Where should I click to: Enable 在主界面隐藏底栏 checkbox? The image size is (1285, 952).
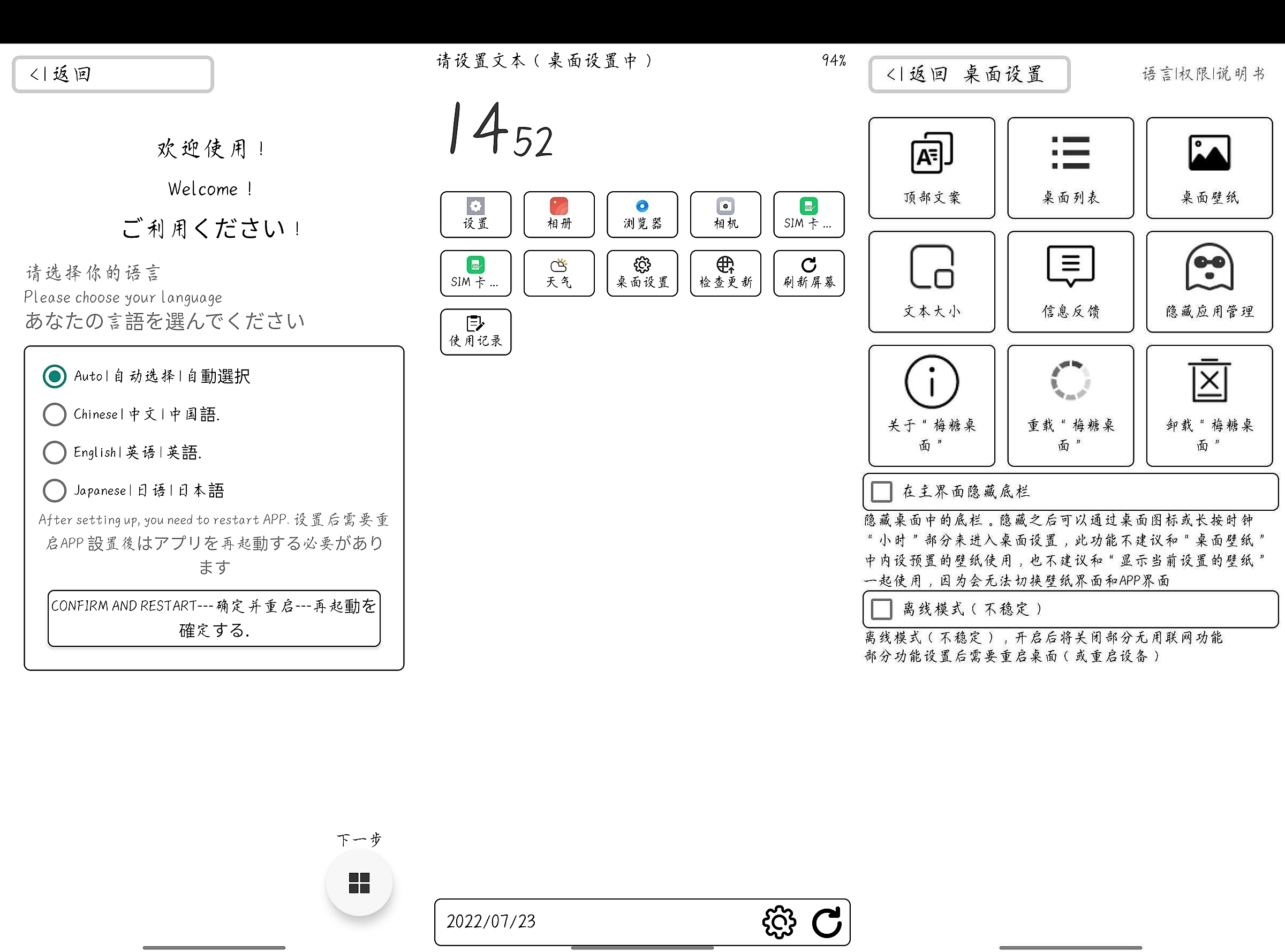pyautogui.click(x=882, y=492)
